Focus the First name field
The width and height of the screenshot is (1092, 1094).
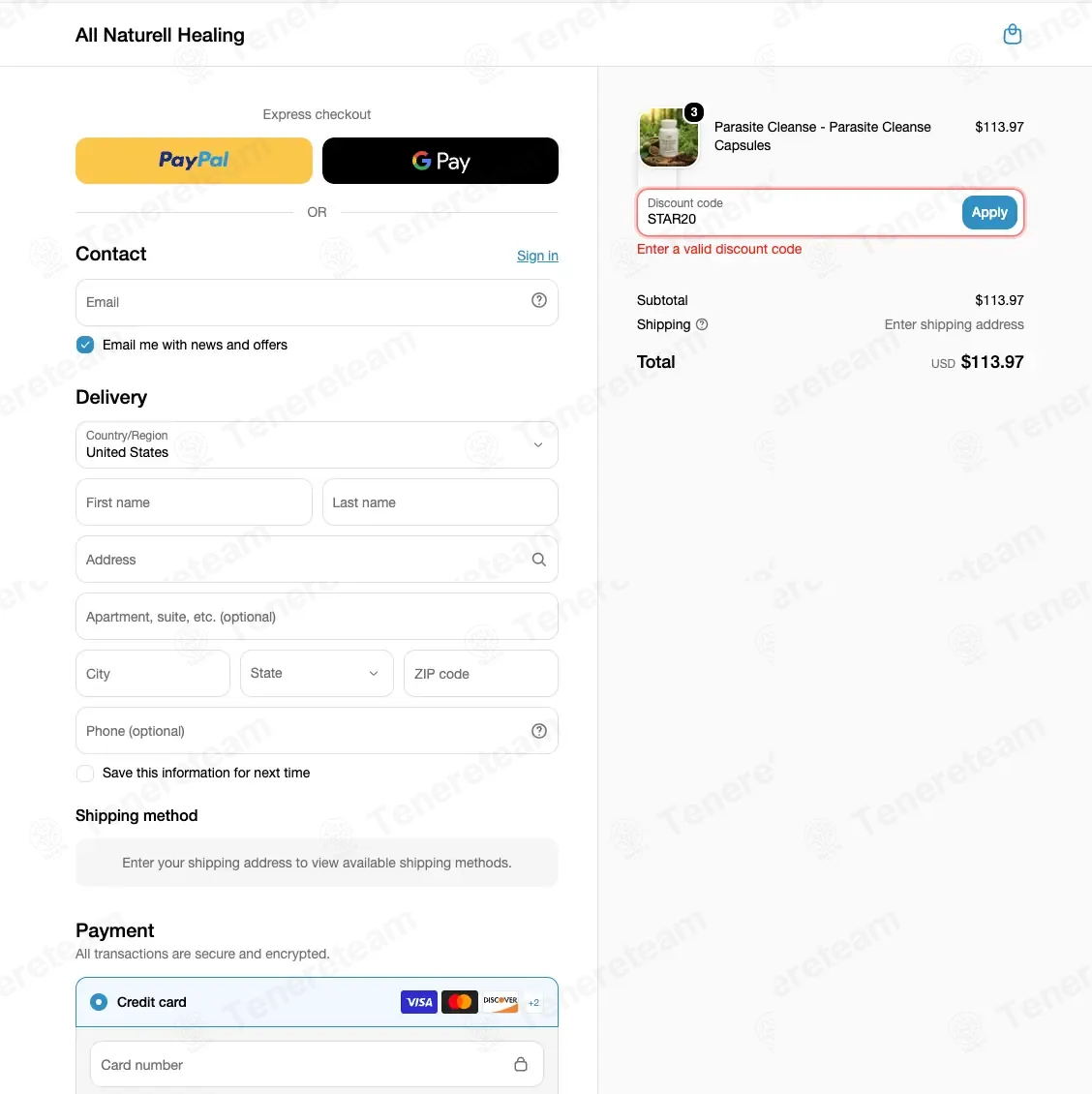coord(194,502)
